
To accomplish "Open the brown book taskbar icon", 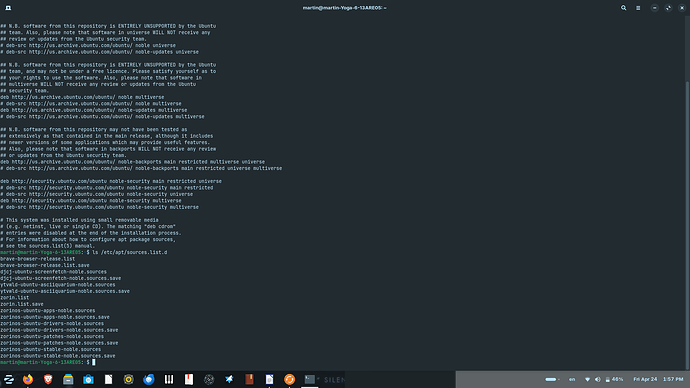I will click(x=250, y=379).
